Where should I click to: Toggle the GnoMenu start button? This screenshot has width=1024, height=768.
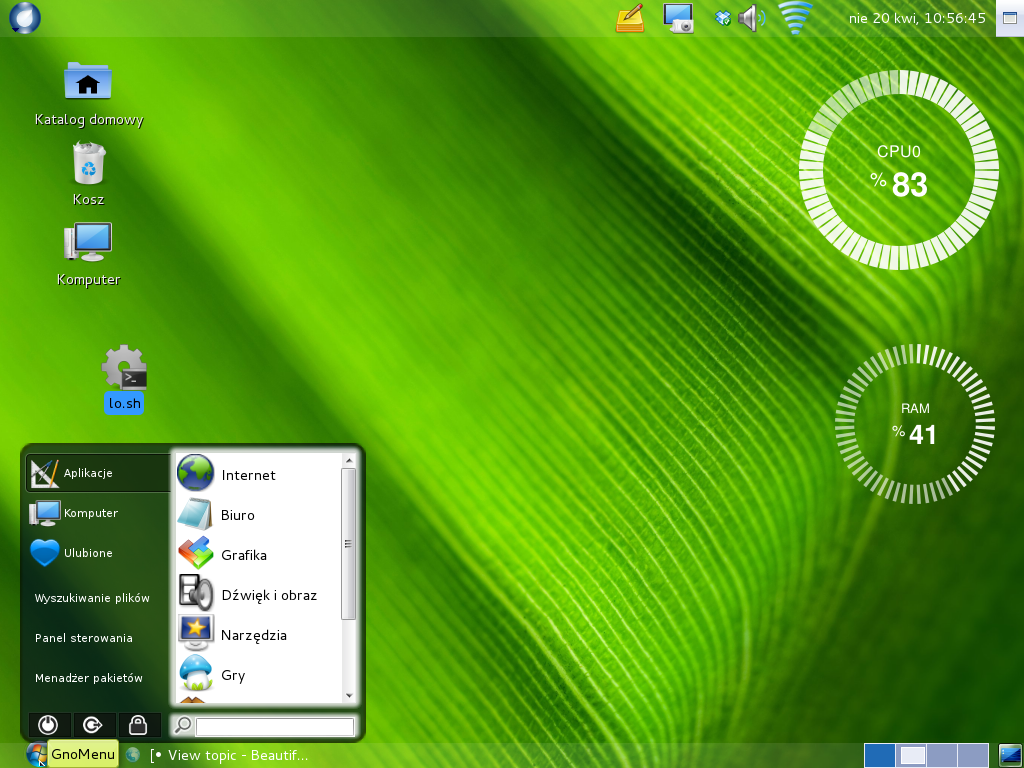[x=37, y=754]
